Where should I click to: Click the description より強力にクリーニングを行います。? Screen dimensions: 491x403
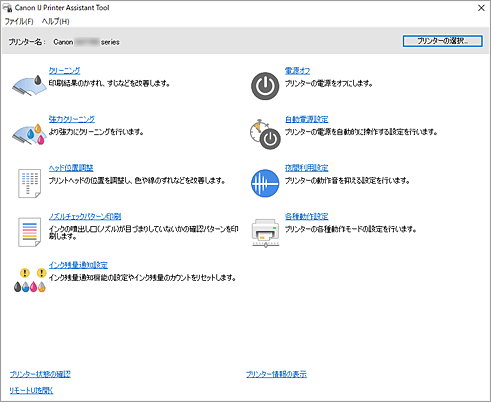96,132
